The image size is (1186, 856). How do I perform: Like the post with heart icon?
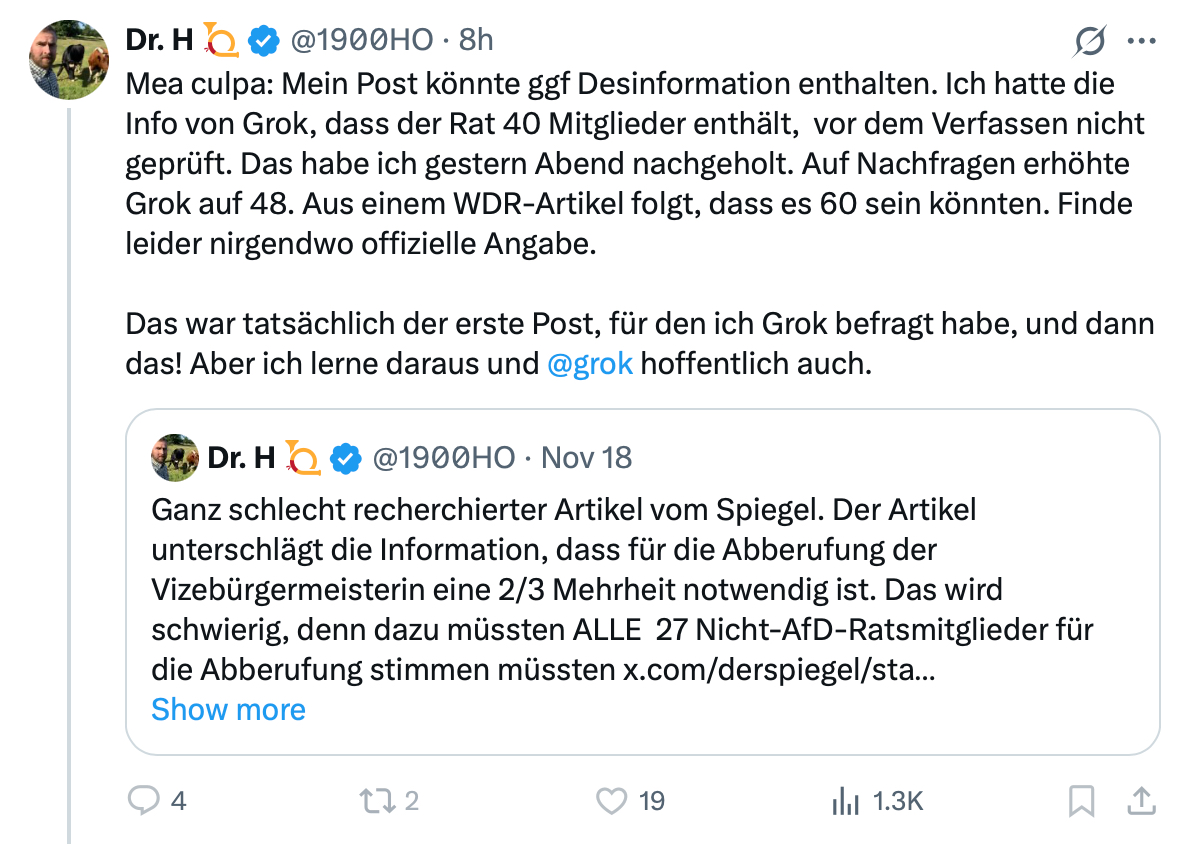[x=610, y=800]
